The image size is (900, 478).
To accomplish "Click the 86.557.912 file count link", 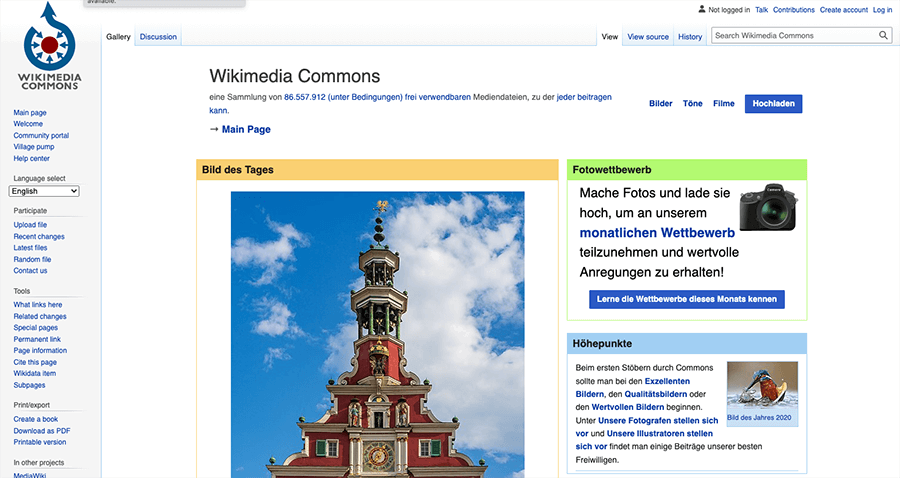I will pyautogui.click(x=305, y=98).
